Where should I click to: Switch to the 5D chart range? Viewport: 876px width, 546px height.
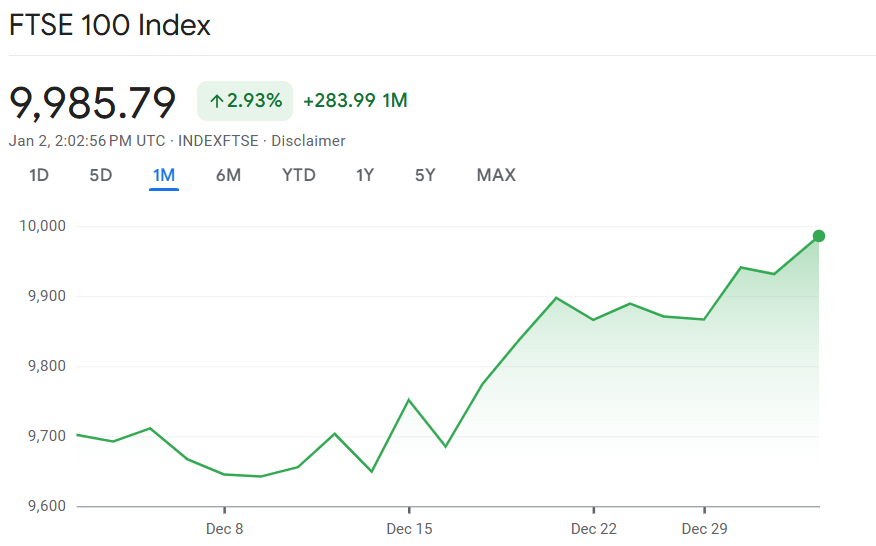click(x=101, y=176)
